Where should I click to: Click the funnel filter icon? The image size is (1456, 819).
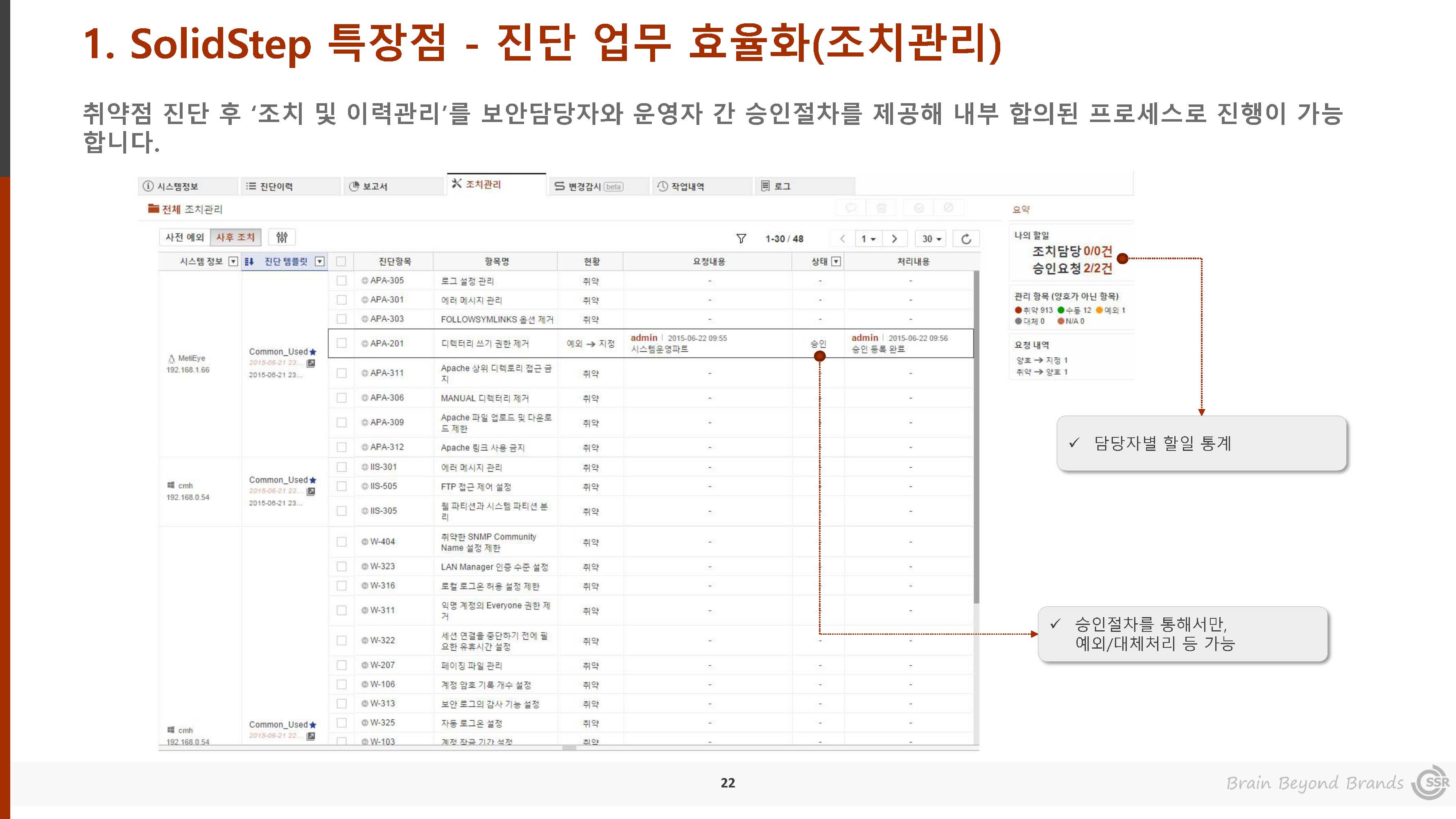tap(741, 238)
